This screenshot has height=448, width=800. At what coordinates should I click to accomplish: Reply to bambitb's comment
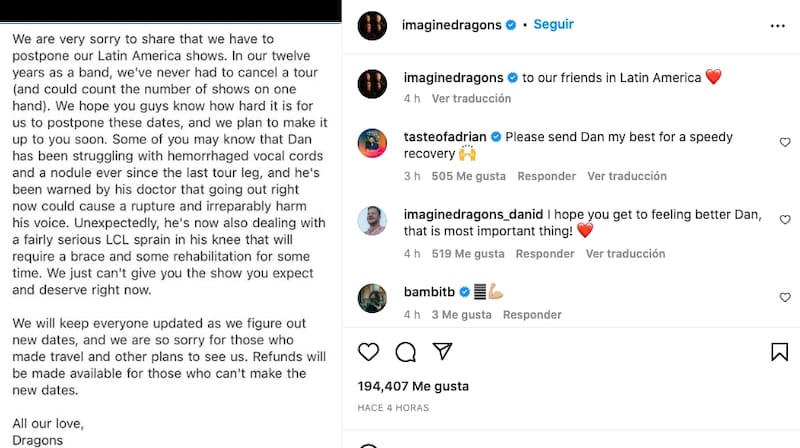[x=532, y=314]
